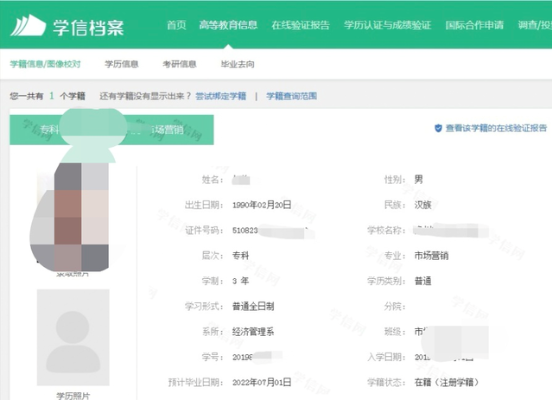The height and width of the screenshot is (400, 552).
Task: Click the 普通全日制 study form value
Action: 253,306
